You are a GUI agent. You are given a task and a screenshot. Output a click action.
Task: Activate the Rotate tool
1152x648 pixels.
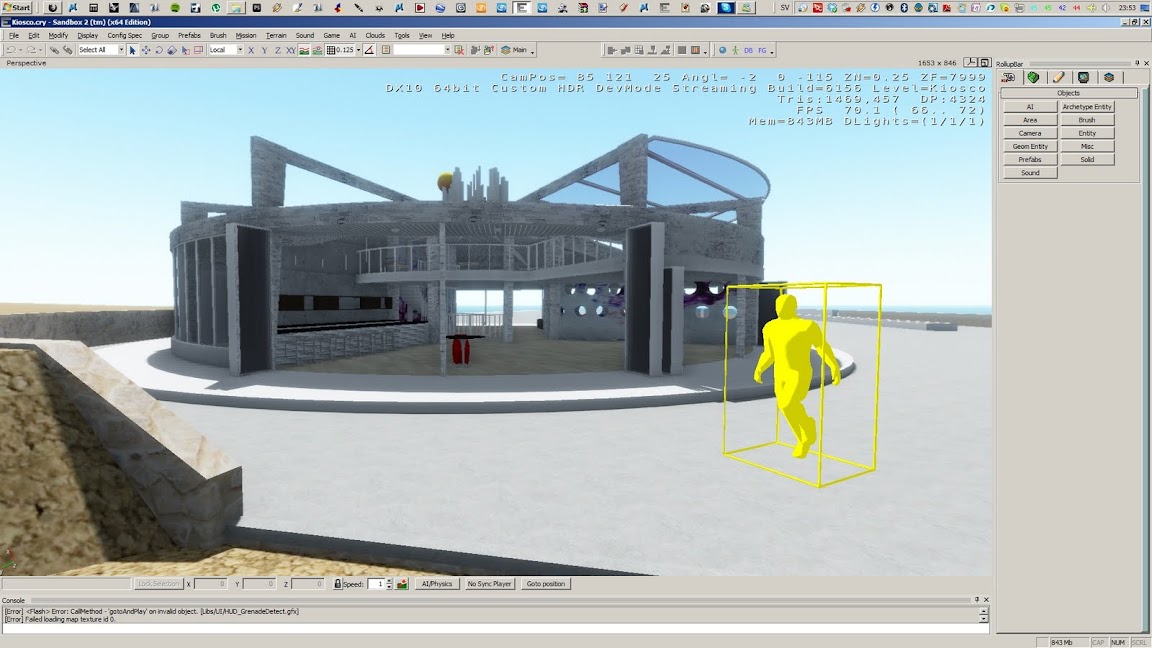[x=159, y=50]
